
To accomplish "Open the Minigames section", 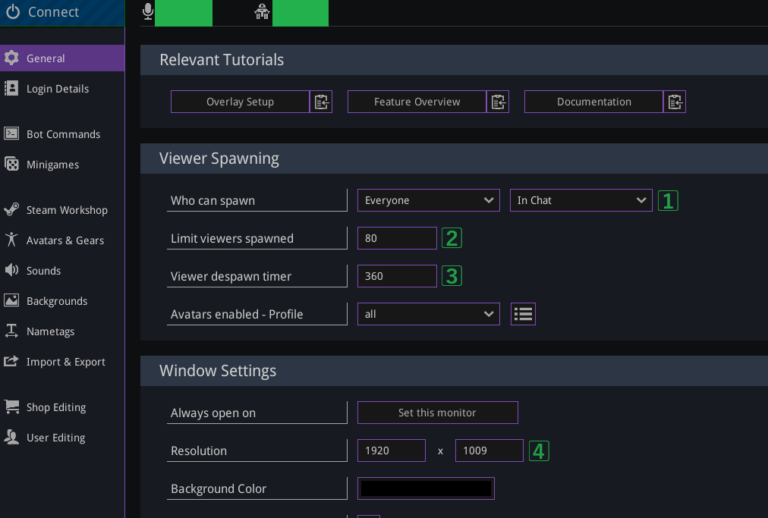I will (52, 165).
